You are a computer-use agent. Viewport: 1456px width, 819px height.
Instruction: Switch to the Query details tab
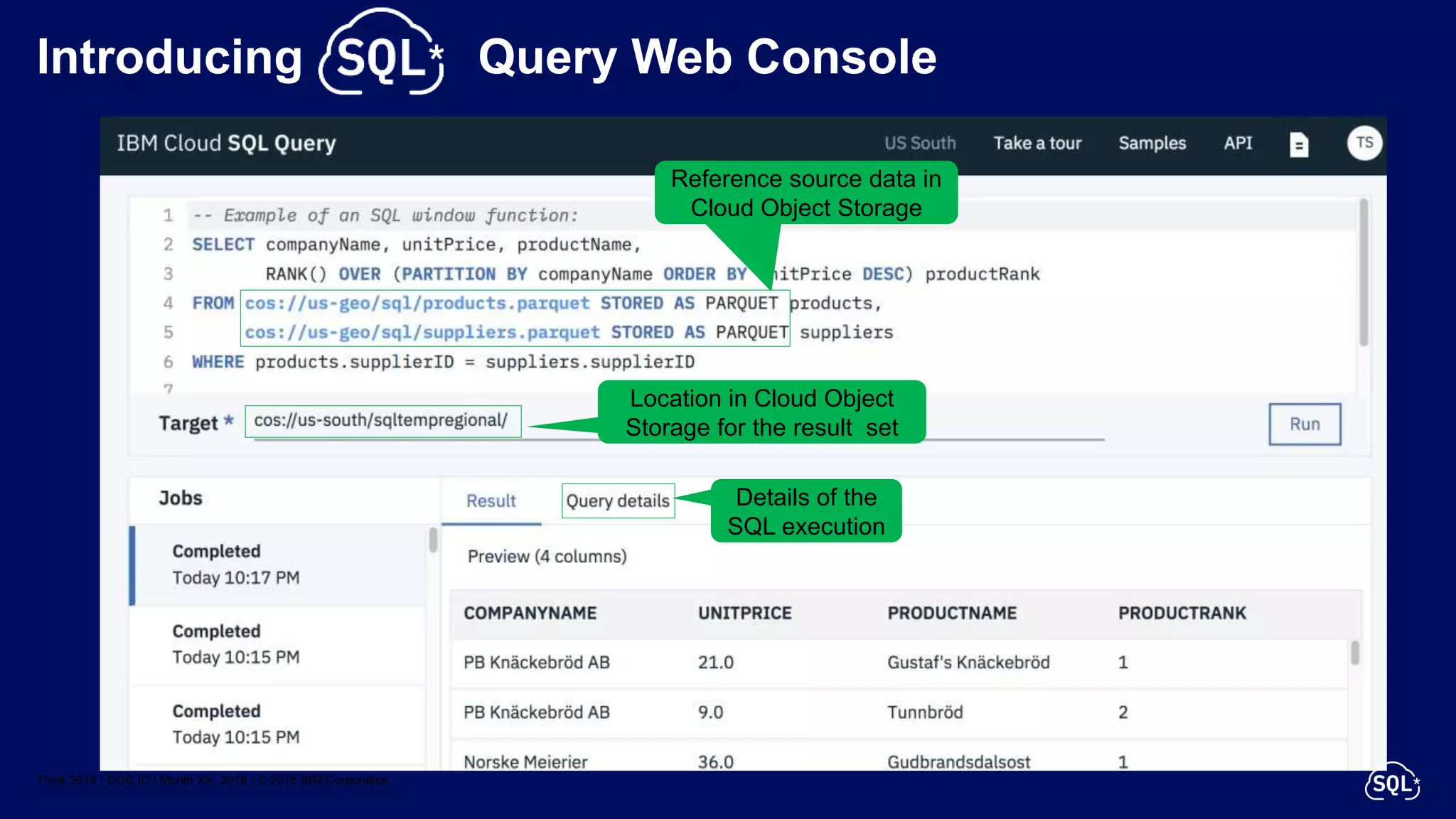point(618,501)
